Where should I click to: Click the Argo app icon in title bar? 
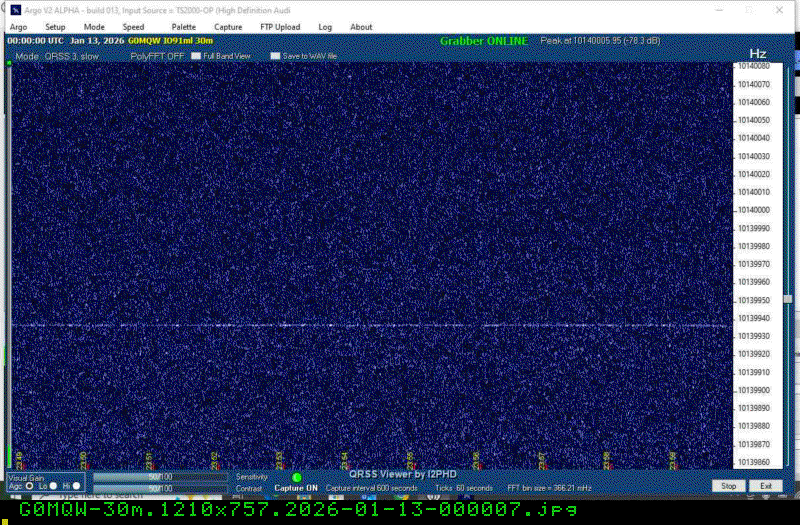click(14, 10)
